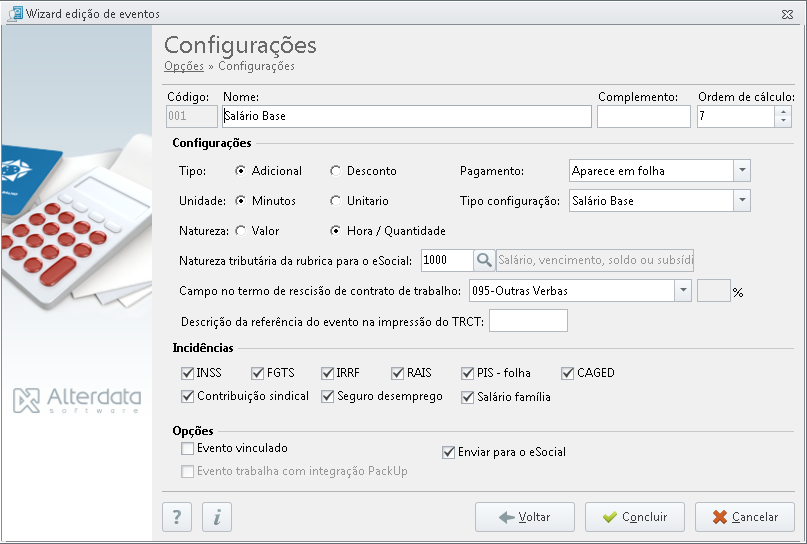The image size is (807, 544).
Task: Click the disabled Código field 001
Action: [191, 116]
